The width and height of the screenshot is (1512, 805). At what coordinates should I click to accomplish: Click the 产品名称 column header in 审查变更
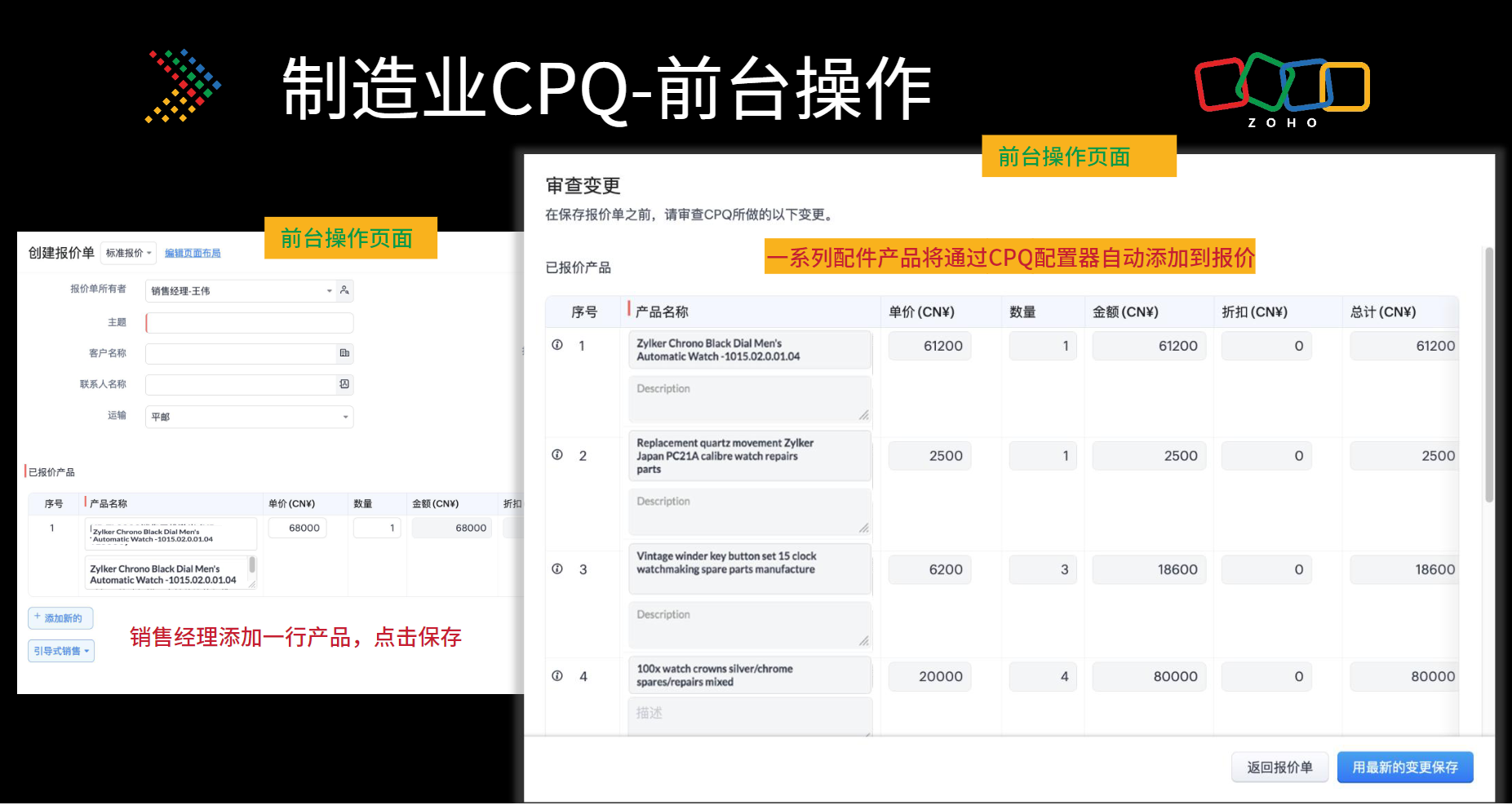click(x=662, y=312)
